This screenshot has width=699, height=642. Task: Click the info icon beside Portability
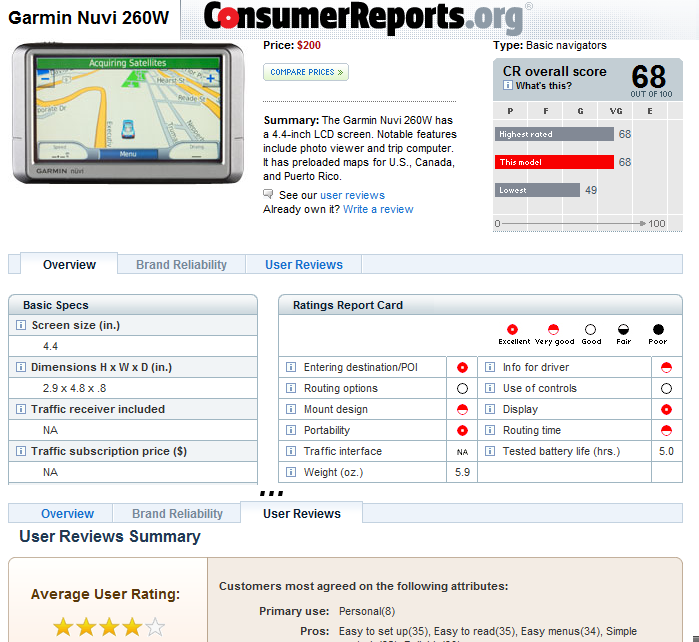(291, 430)
